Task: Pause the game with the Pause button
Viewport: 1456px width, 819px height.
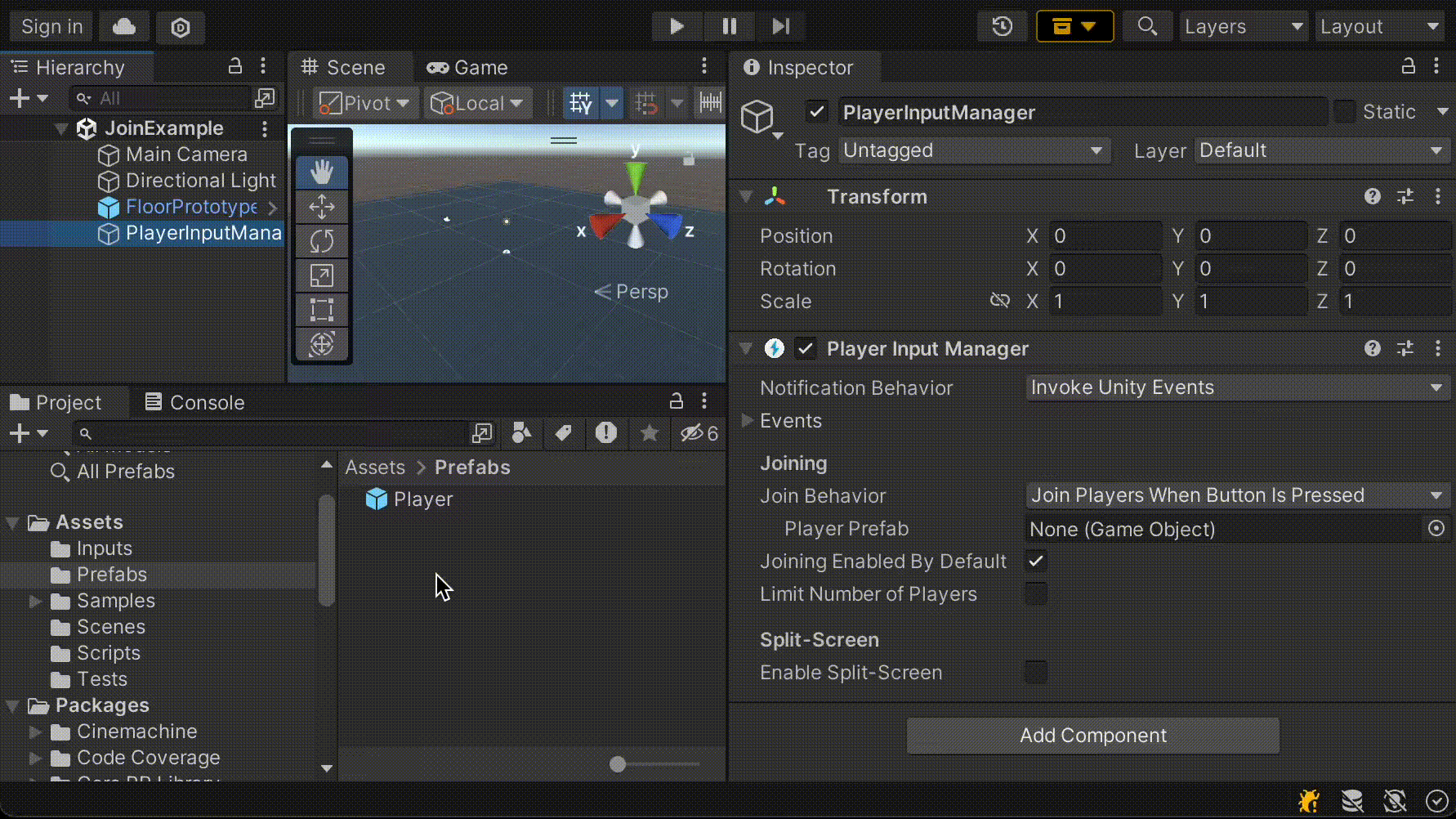Action: [729, 26]
